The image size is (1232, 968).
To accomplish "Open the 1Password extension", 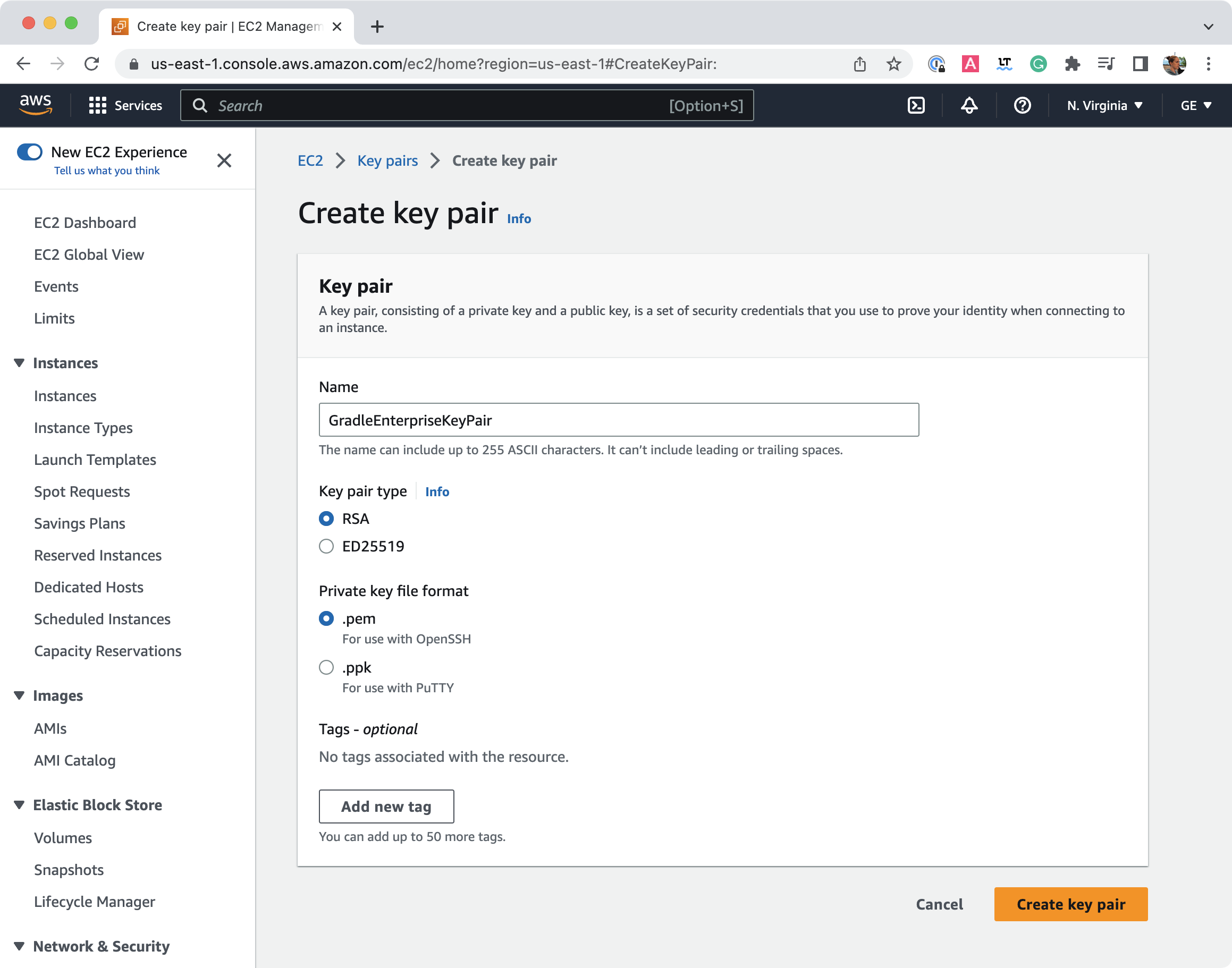I will click(936, 64).
